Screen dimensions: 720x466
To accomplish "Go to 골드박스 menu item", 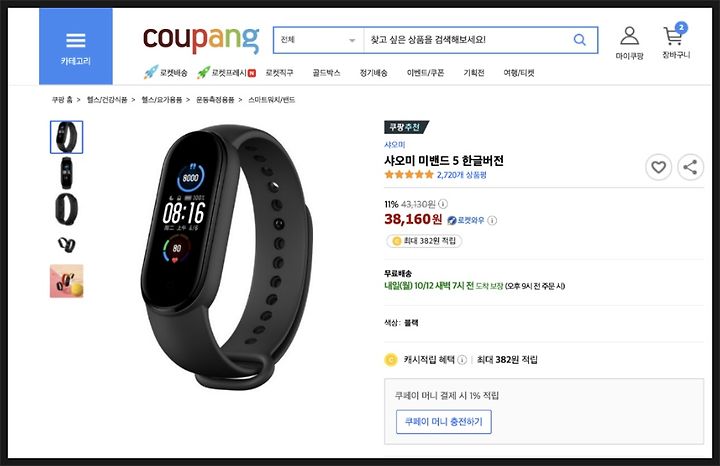I will pyautogui.click(x=326, y=73).
